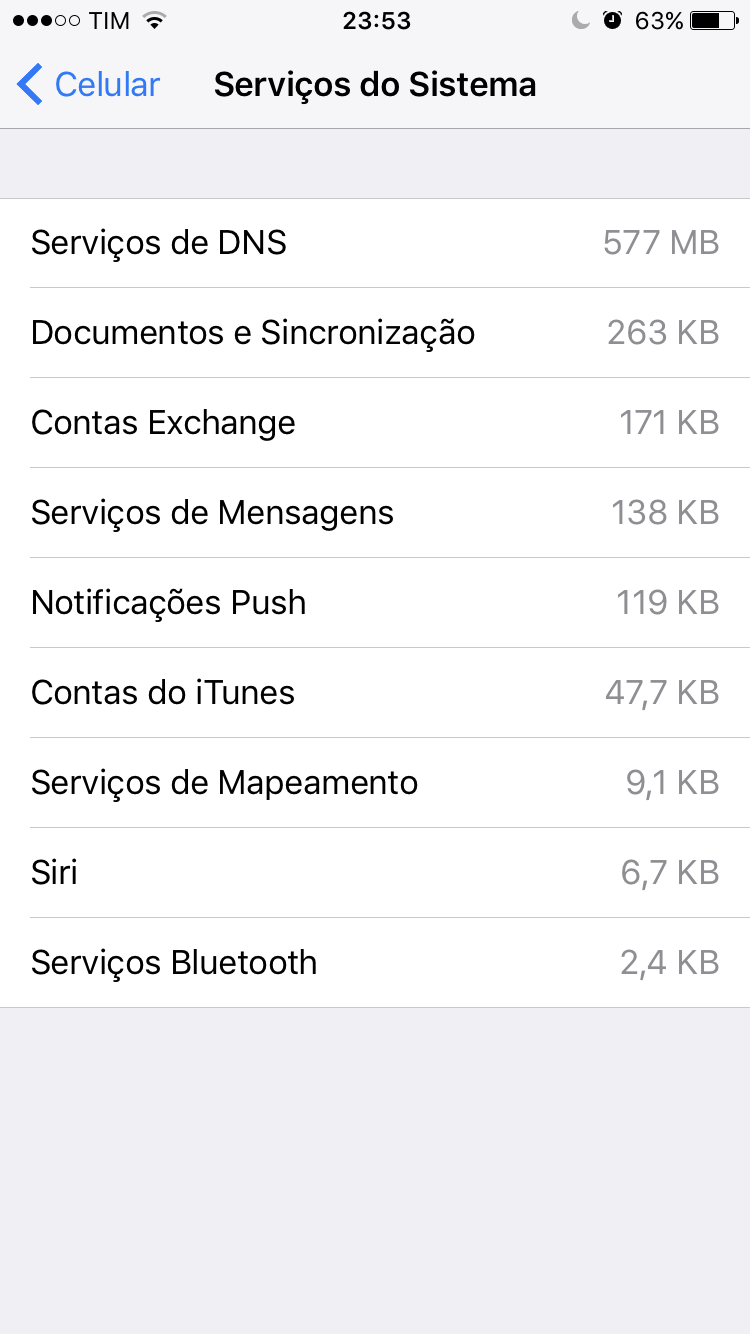Tap the Wi-Fi signal status icon
The width and height of the screenshot is (750, 1334).
tap(154, 20)
